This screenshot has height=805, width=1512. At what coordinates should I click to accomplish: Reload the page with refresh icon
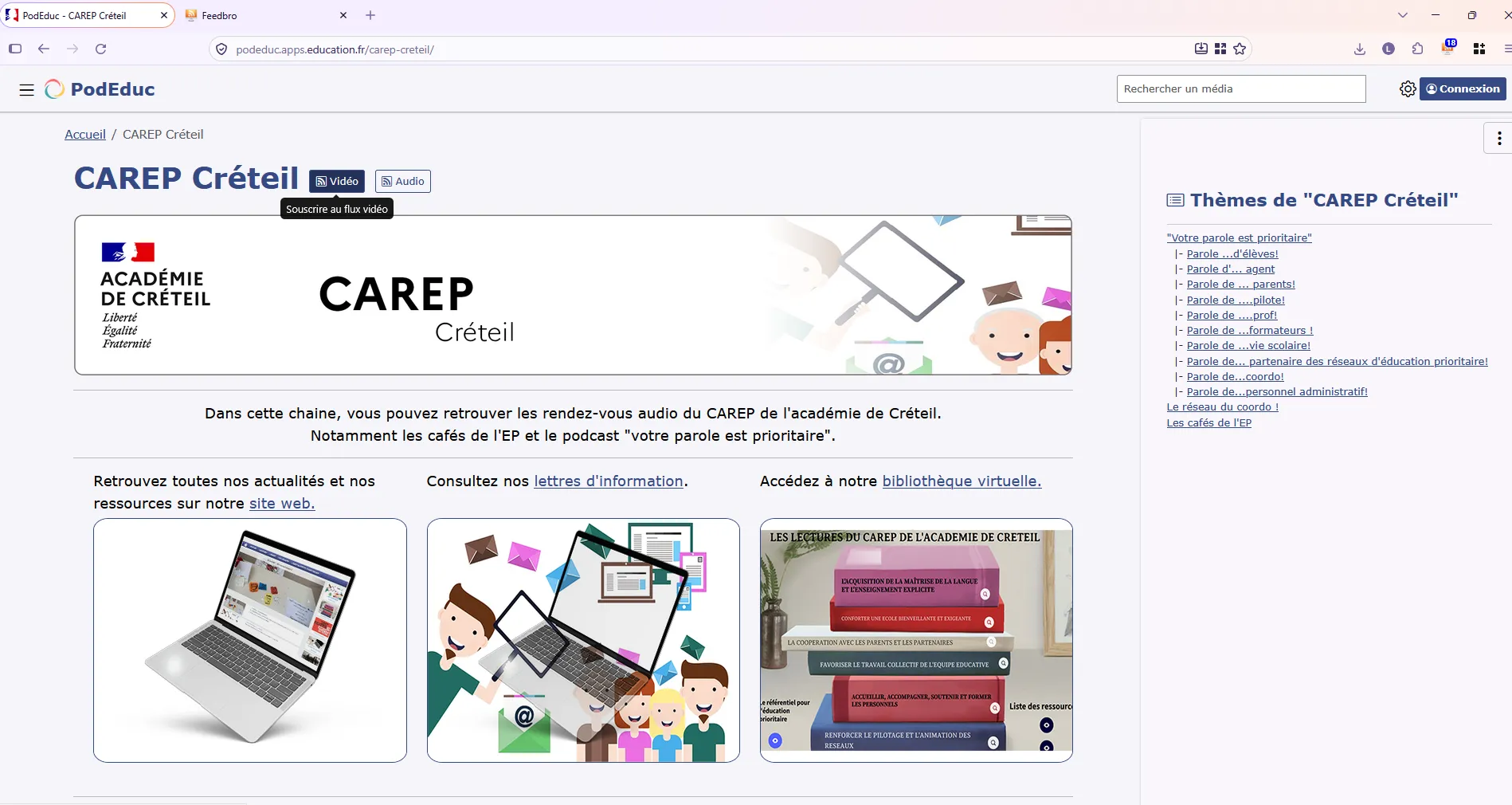100,49
